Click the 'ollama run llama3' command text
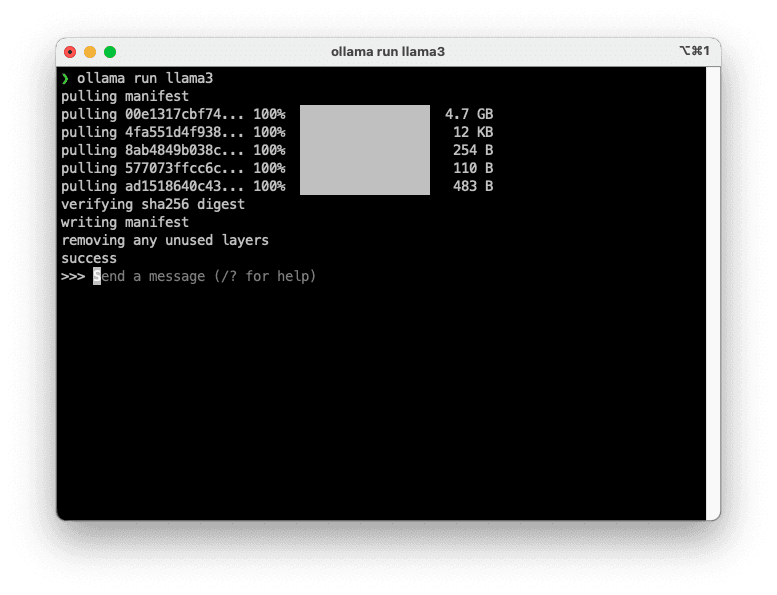777x595 pixels. (145, 78)
